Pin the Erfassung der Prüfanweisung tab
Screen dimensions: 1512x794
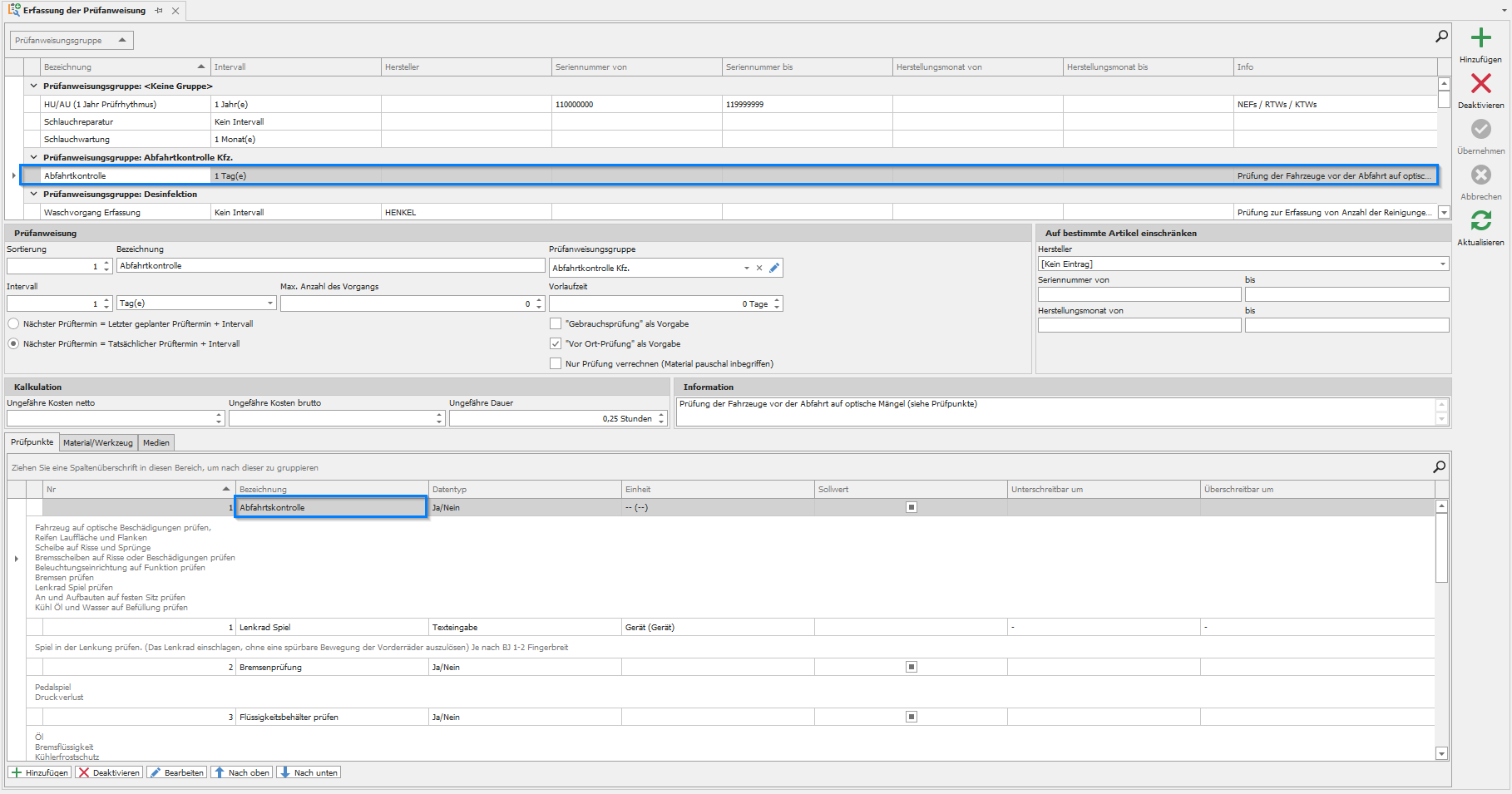click(x=159, y=11)
